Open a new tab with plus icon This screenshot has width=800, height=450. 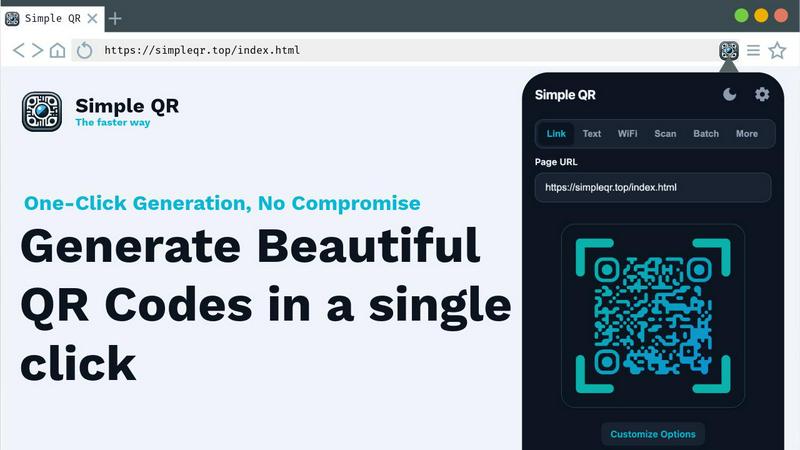[x=115, y=19]
